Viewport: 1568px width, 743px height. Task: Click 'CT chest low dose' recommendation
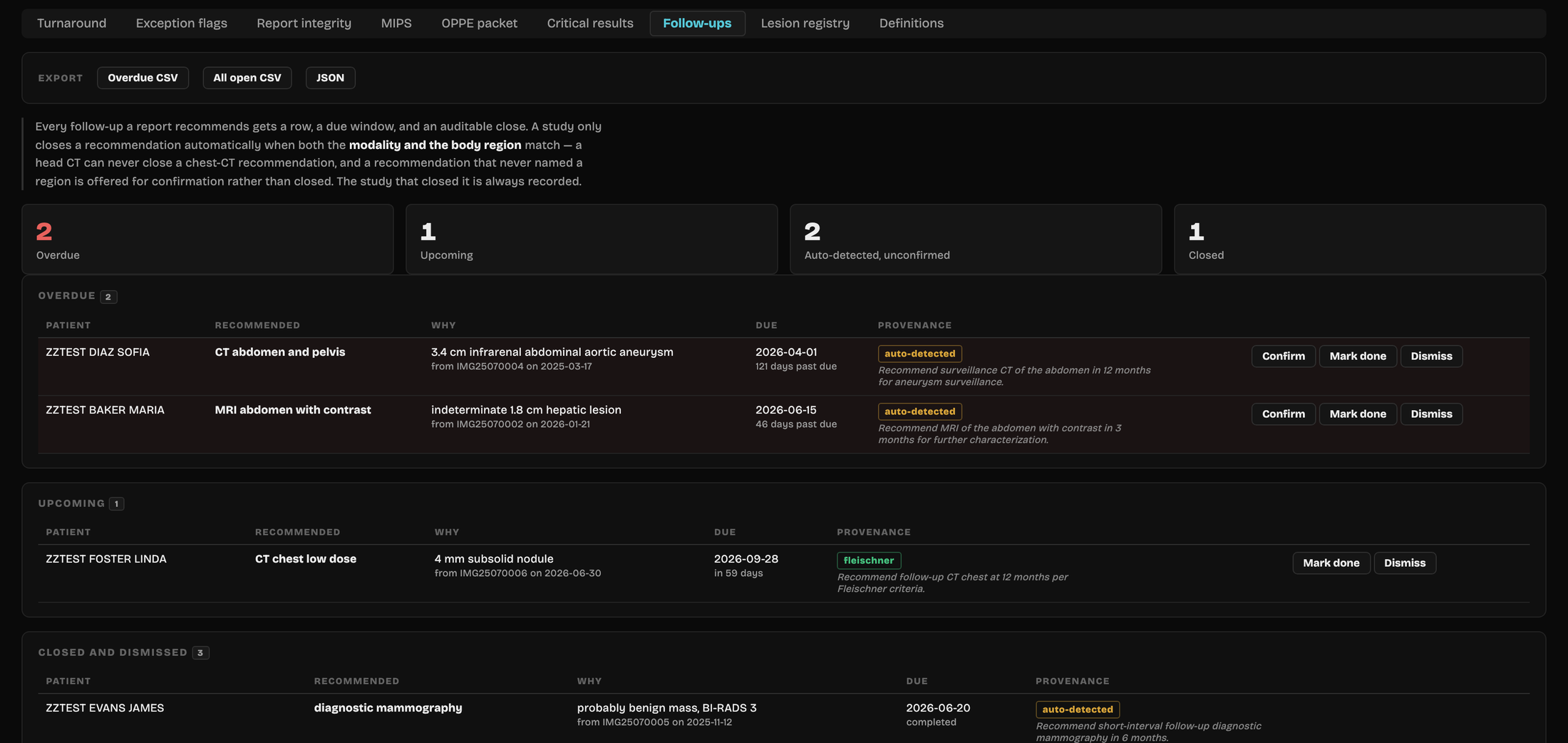[x=306, y=559]
